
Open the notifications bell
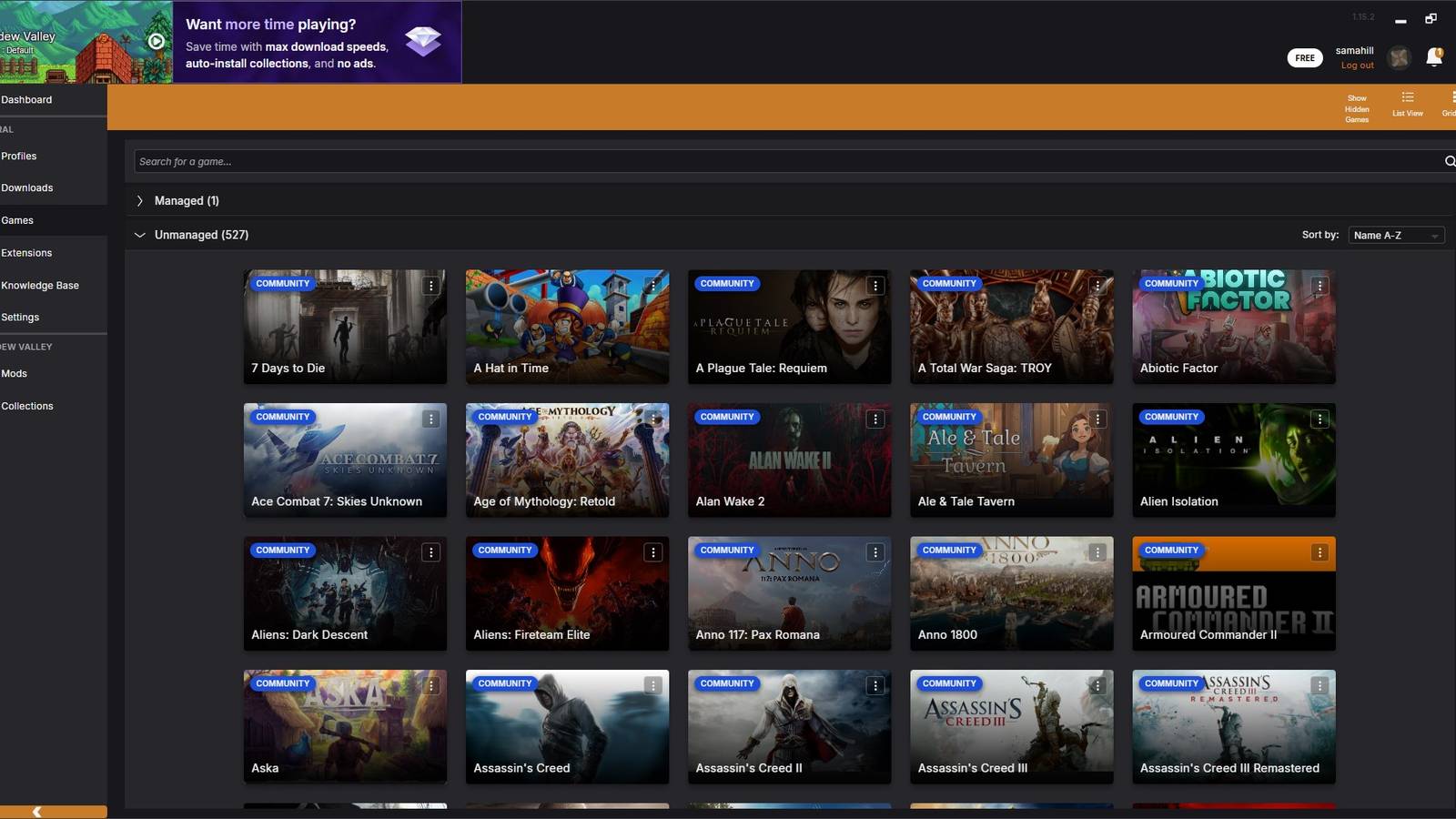(x=1434, y=56)
